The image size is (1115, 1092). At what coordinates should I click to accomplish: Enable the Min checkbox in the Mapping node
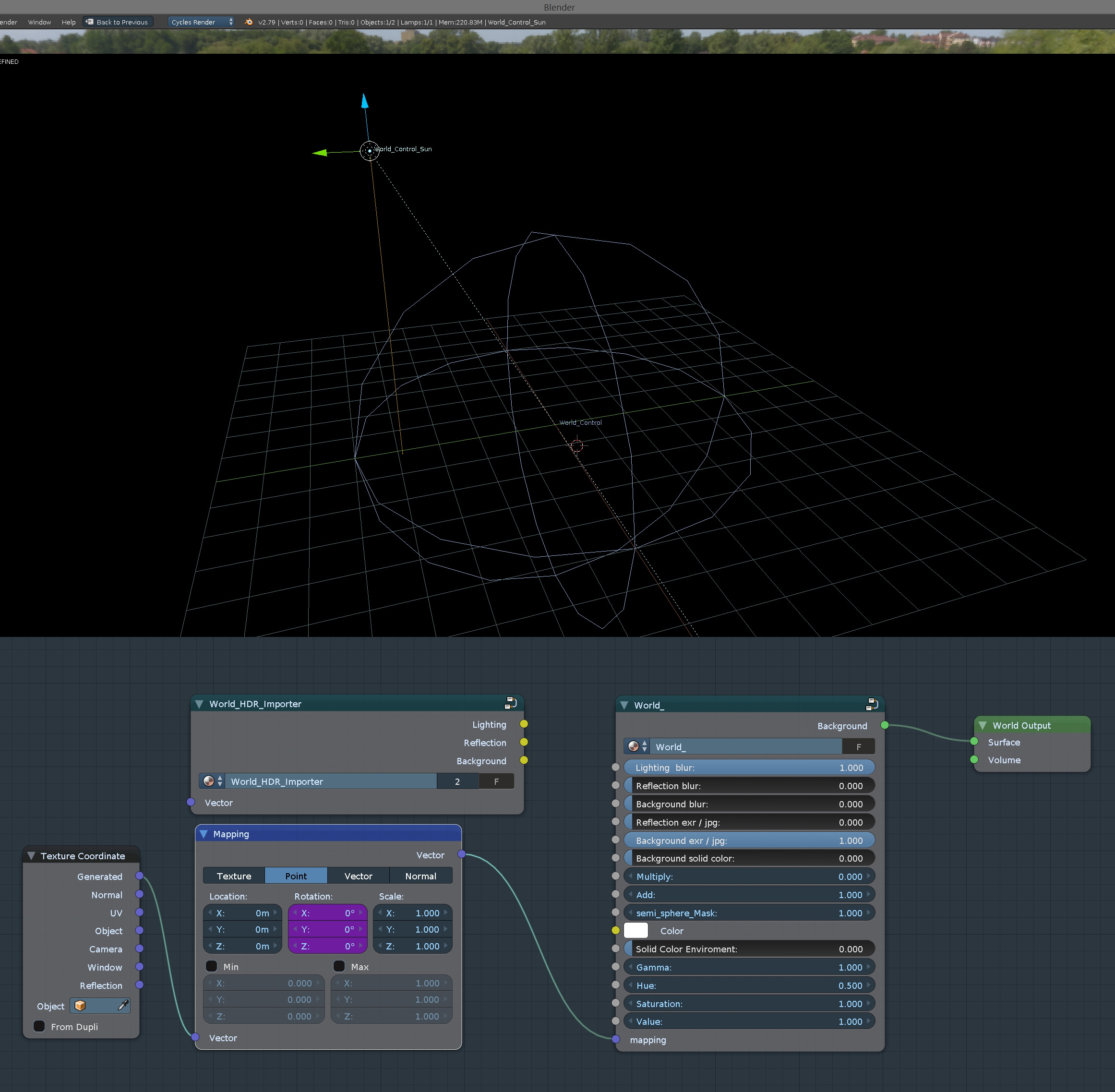pos(211,966)
